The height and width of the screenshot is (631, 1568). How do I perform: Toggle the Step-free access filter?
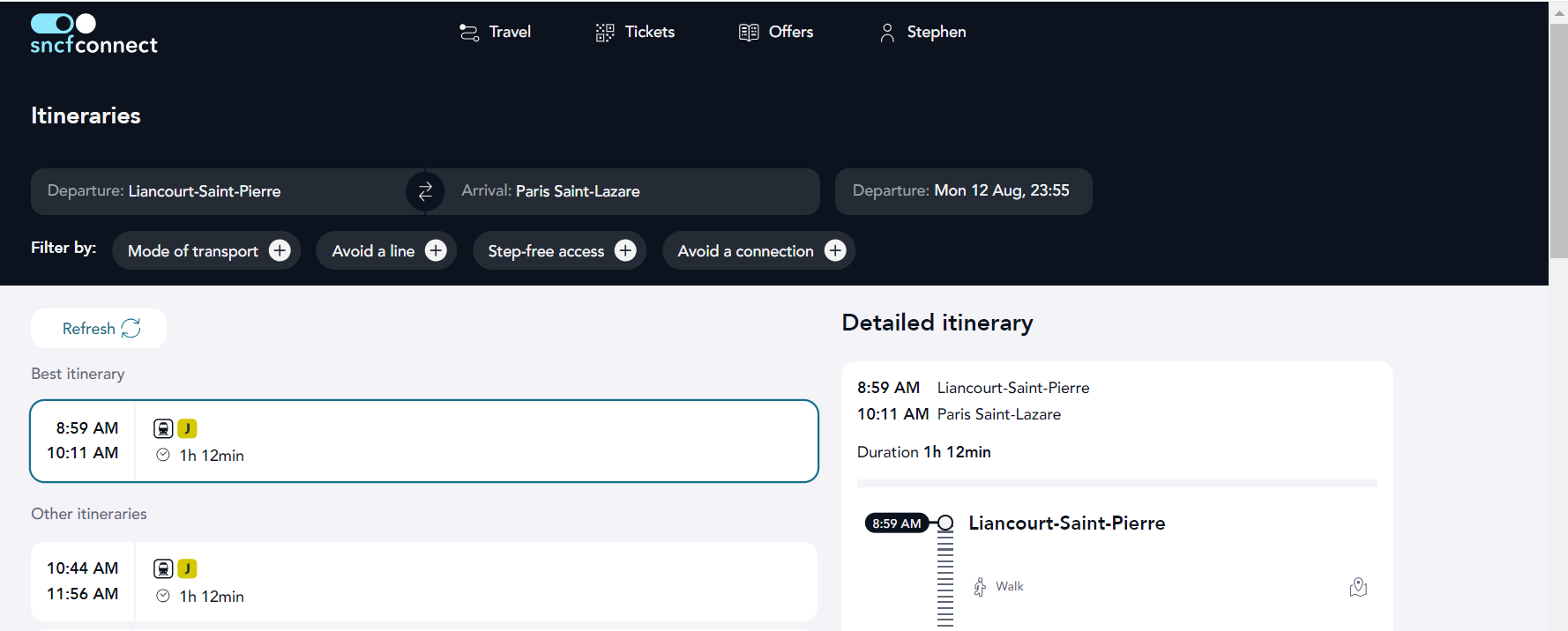pos(559,251)
